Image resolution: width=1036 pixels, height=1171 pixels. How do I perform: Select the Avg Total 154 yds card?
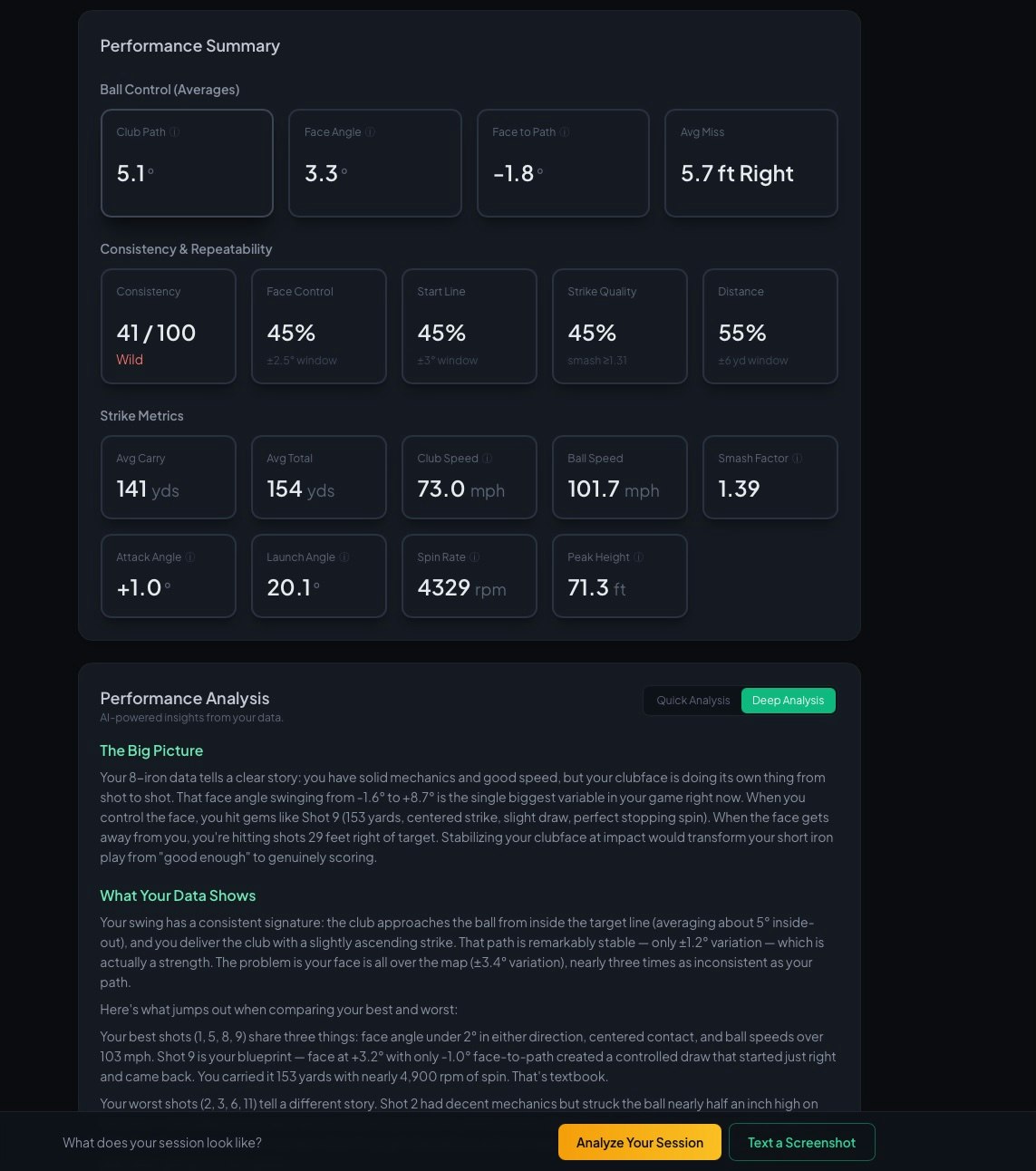pos(319,478)
